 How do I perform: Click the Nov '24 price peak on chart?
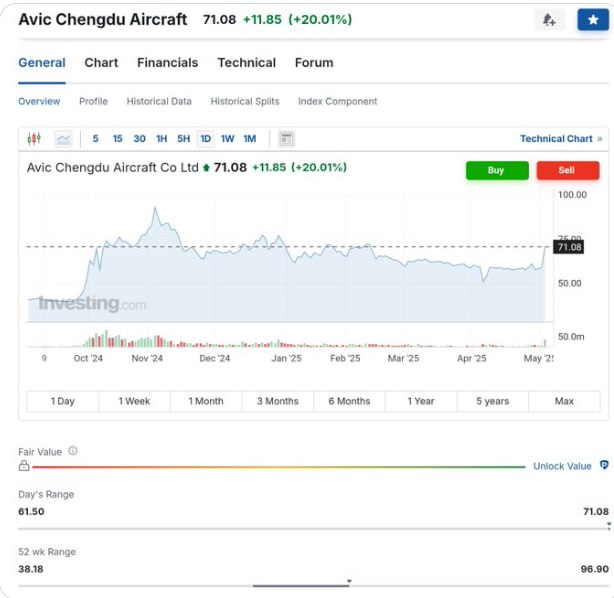click(155, 208)
